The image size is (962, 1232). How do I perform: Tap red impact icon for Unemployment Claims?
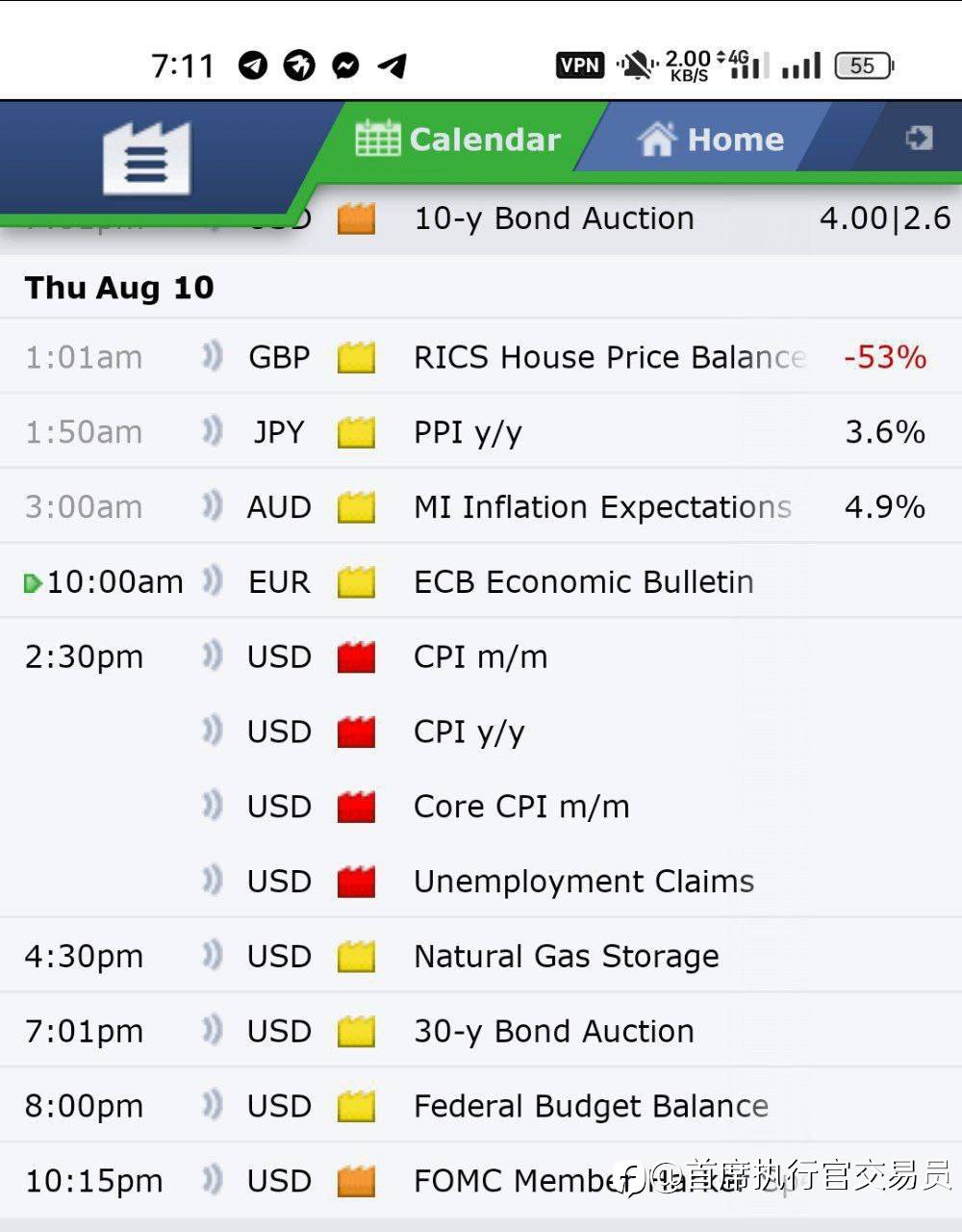pos(356,881)
